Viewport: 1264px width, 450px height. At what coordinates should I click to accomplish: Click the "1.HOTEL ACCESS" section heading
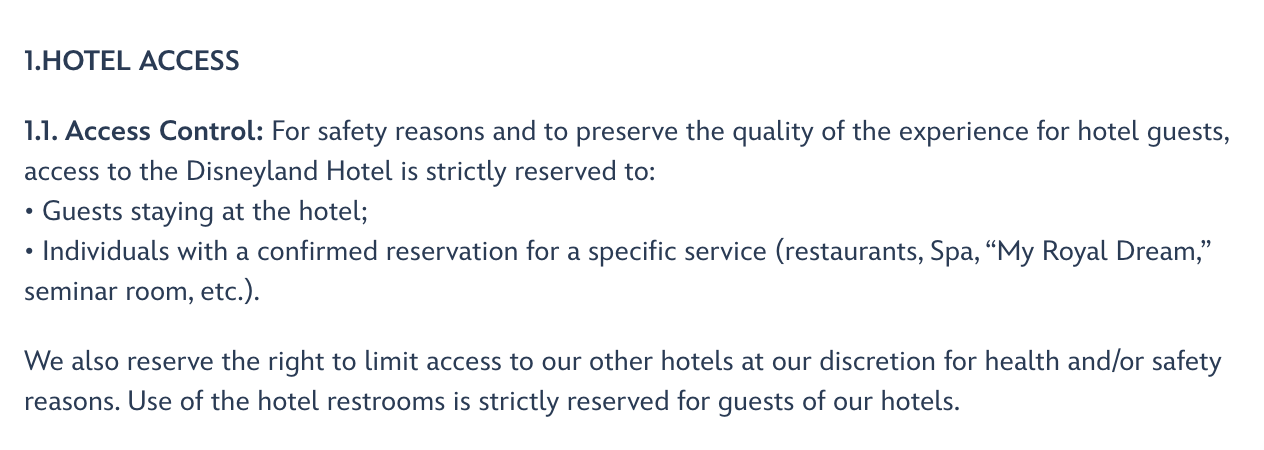[x=132, y=61]
